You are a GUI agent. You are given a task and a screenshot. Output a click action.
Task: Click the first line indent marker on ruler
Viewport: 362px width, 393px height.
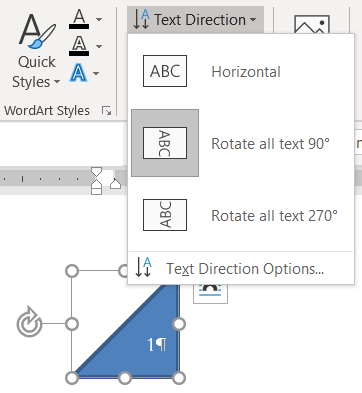point(96,172)
